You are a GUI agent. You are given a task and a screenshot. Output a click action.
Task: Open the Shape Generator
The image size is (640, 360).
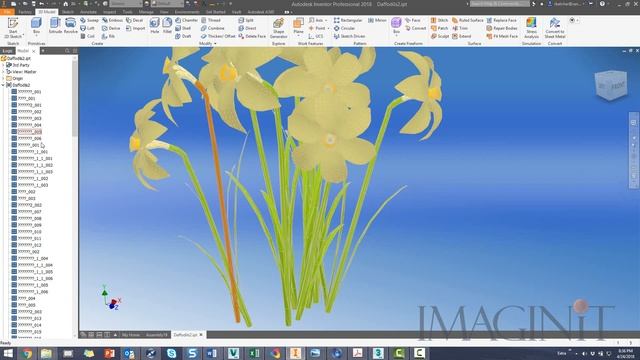(x=278, y=28)
